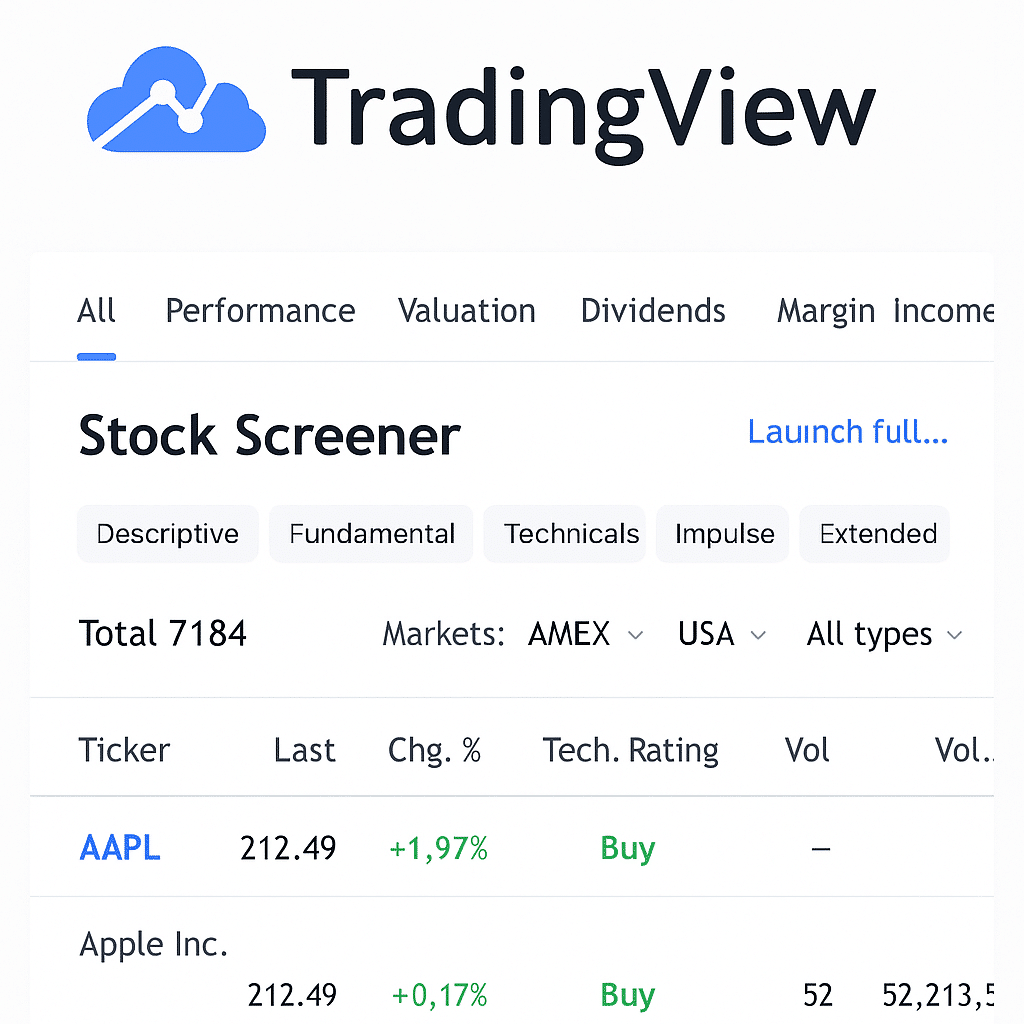Click the Tech. Rating column header
The height and width of the screenshot is (1024, 1024).
point(630,750)
